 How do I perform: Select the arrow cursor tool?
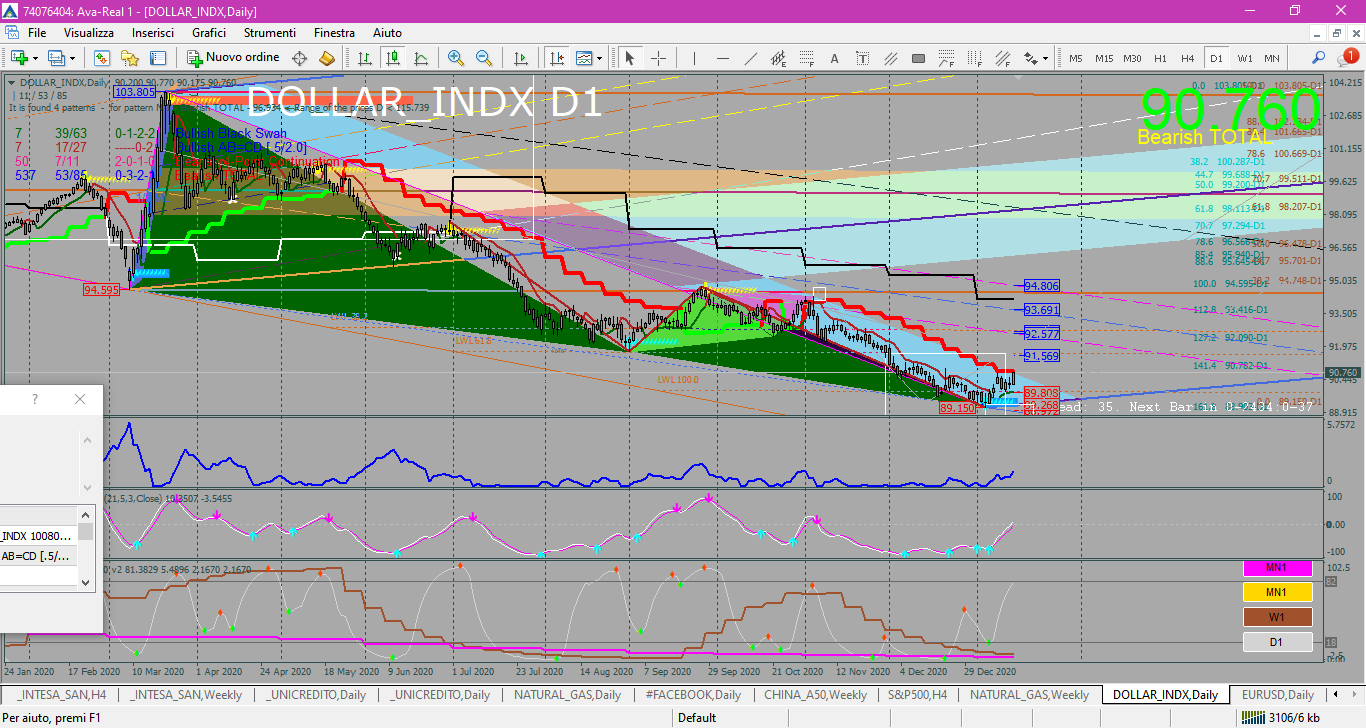pyautogui.click(x=629, y=58)
